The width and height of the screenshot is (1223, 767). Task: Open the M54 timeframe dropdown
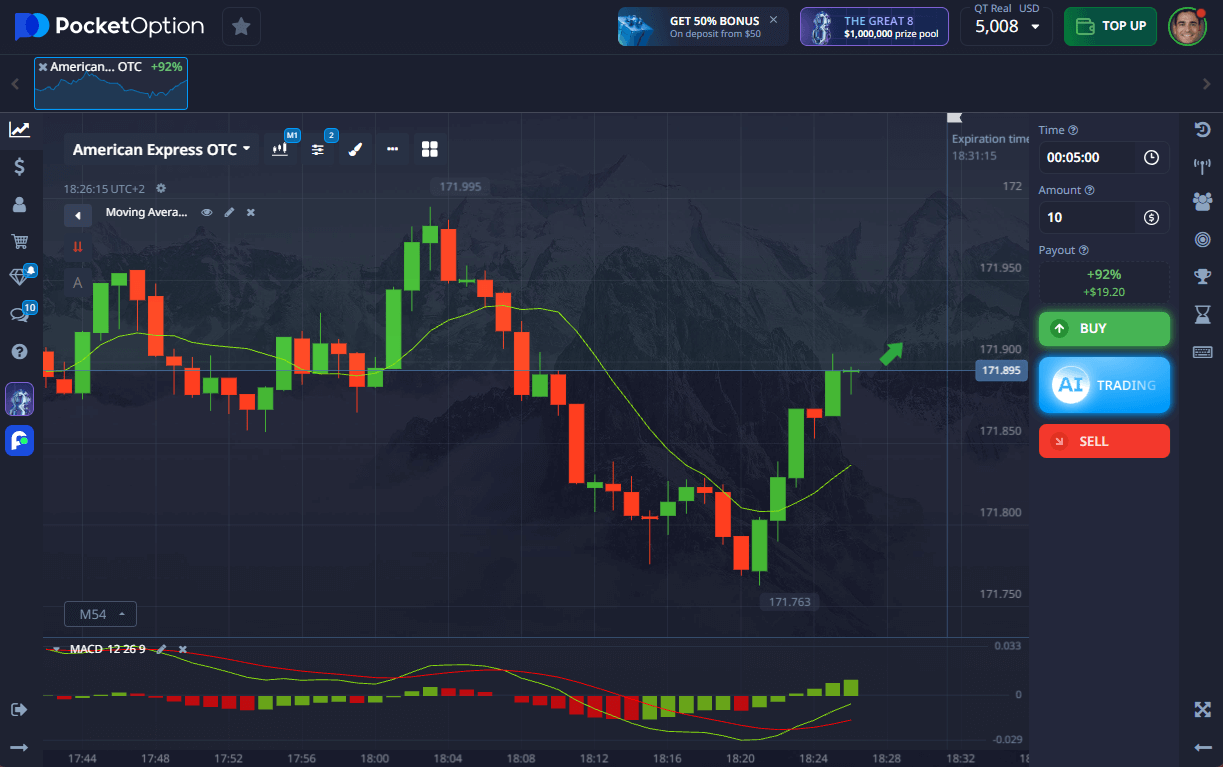[x=100, y=613]
